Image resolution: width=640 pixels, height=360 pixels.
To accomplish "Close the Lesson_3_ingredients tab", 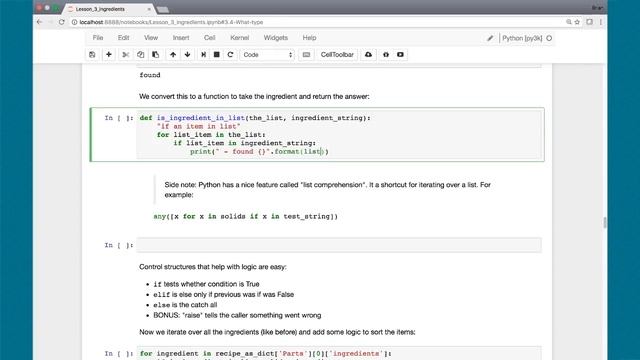I will [149, 9].
